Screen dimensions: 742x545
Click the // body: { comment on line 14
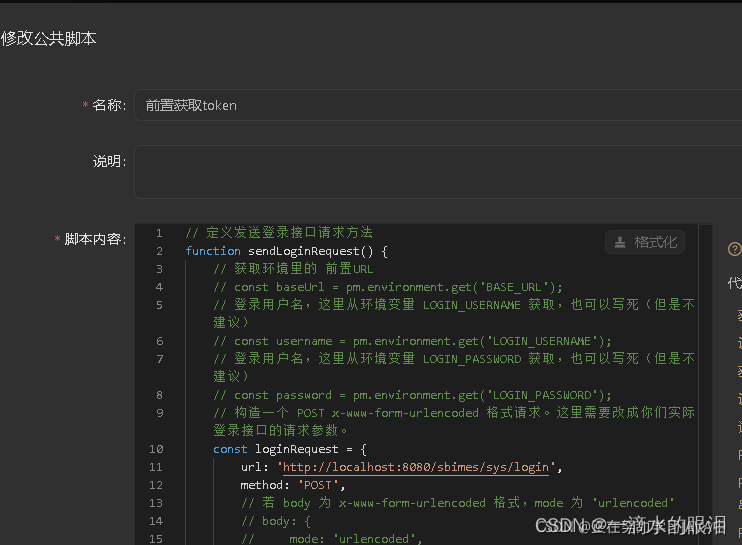tap(276, 521)
